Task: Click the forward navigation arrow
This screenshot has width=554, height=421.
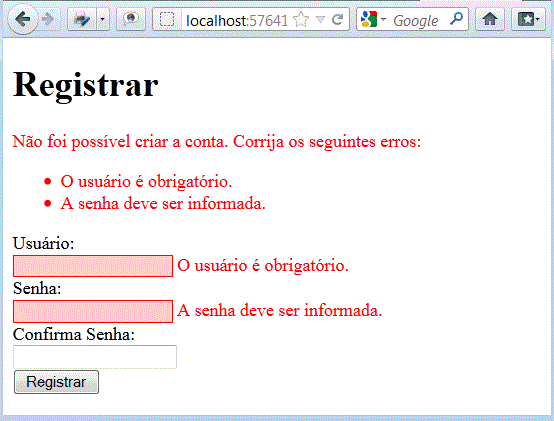Action: click(x=48, y=19)
